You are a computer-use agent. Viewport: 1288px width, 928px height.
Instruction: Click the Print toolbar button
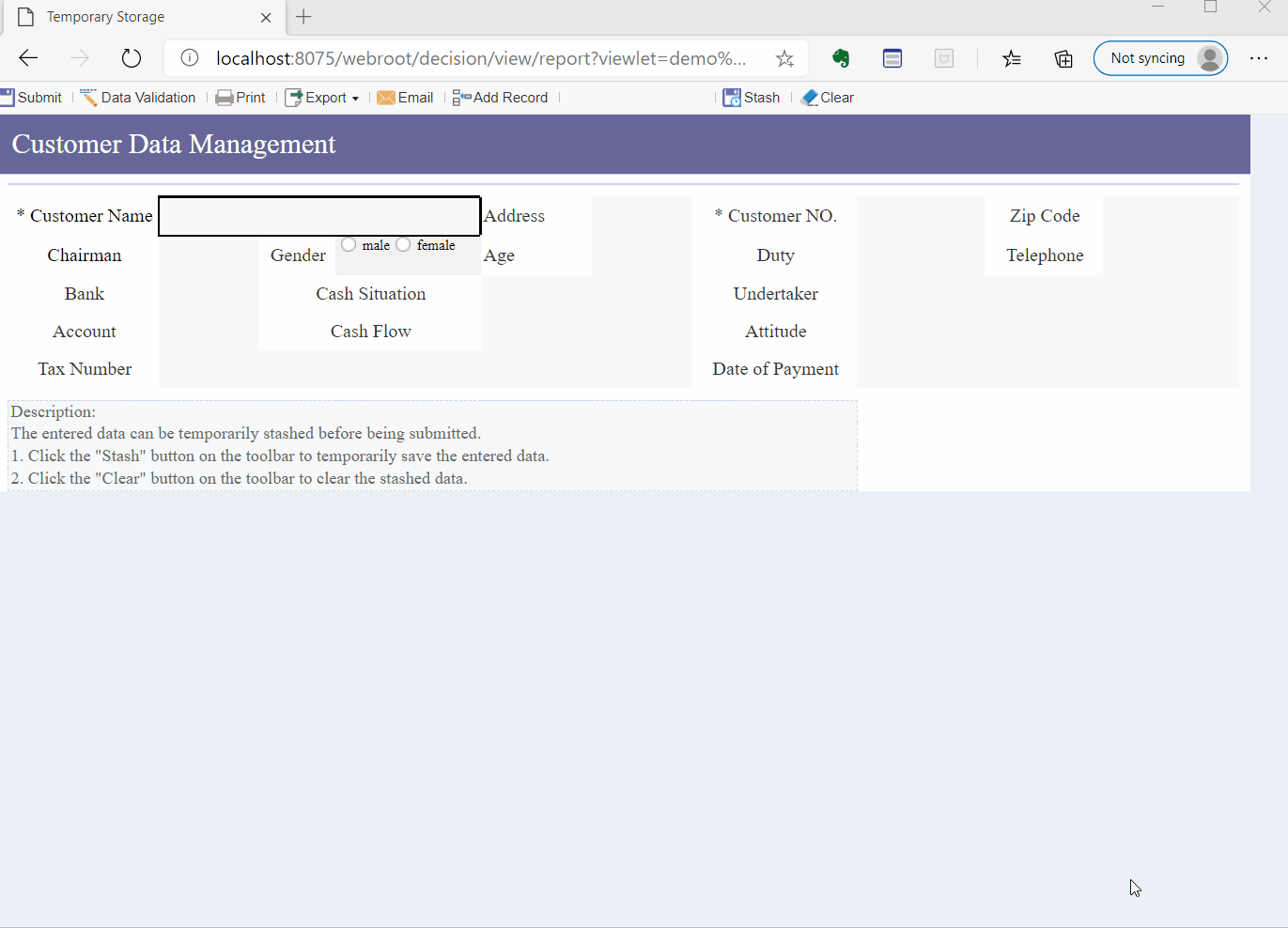pyautogui.click(x=241, y=98)
